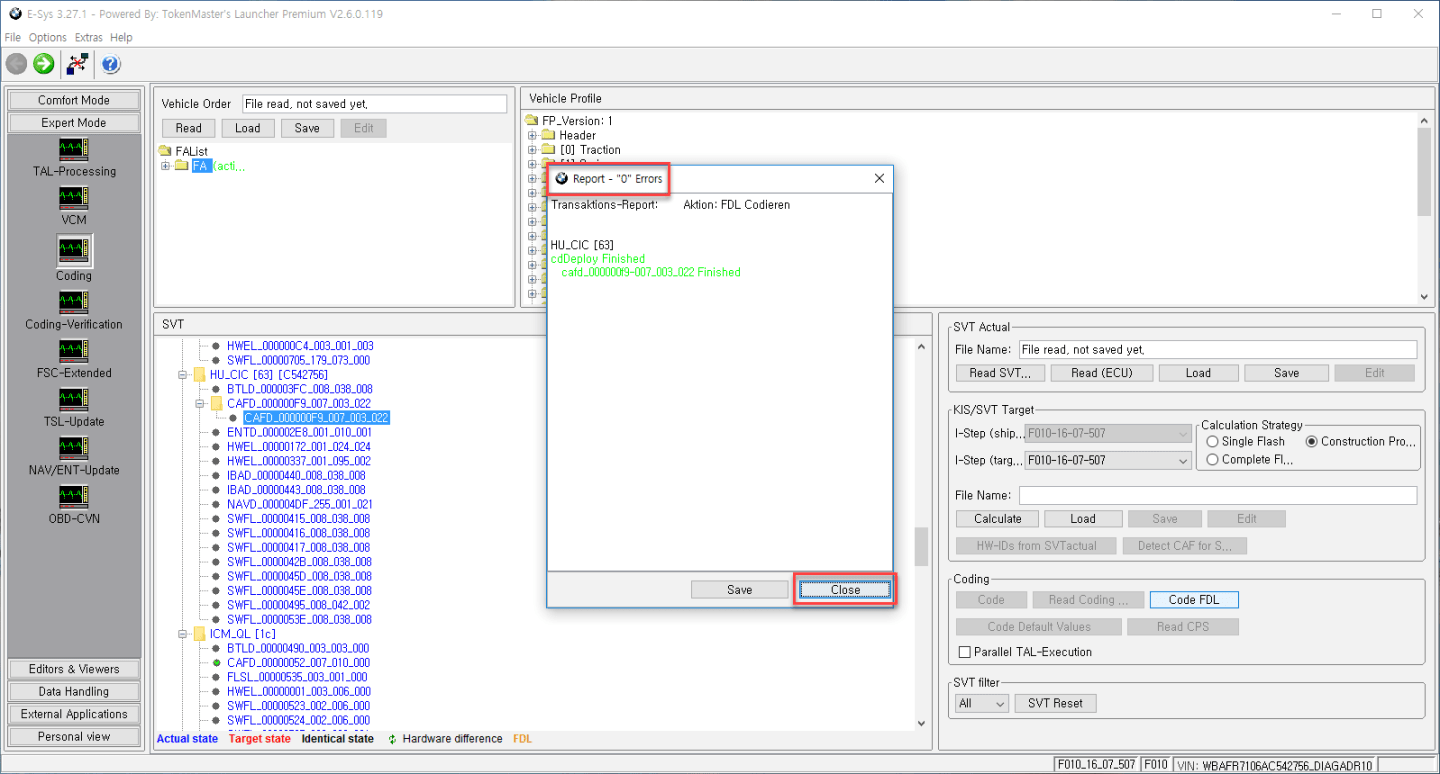Expand the Header node in Vehicle Profile
Screen dimensions: 1440x774
(533, 135)
